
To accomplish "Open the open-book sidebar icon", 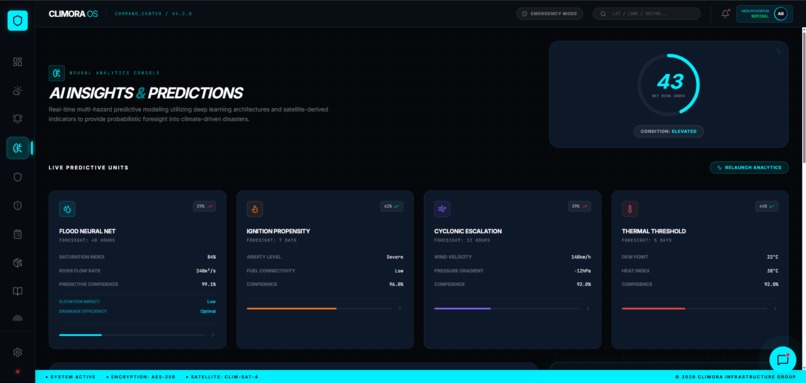I will point(17,291).
